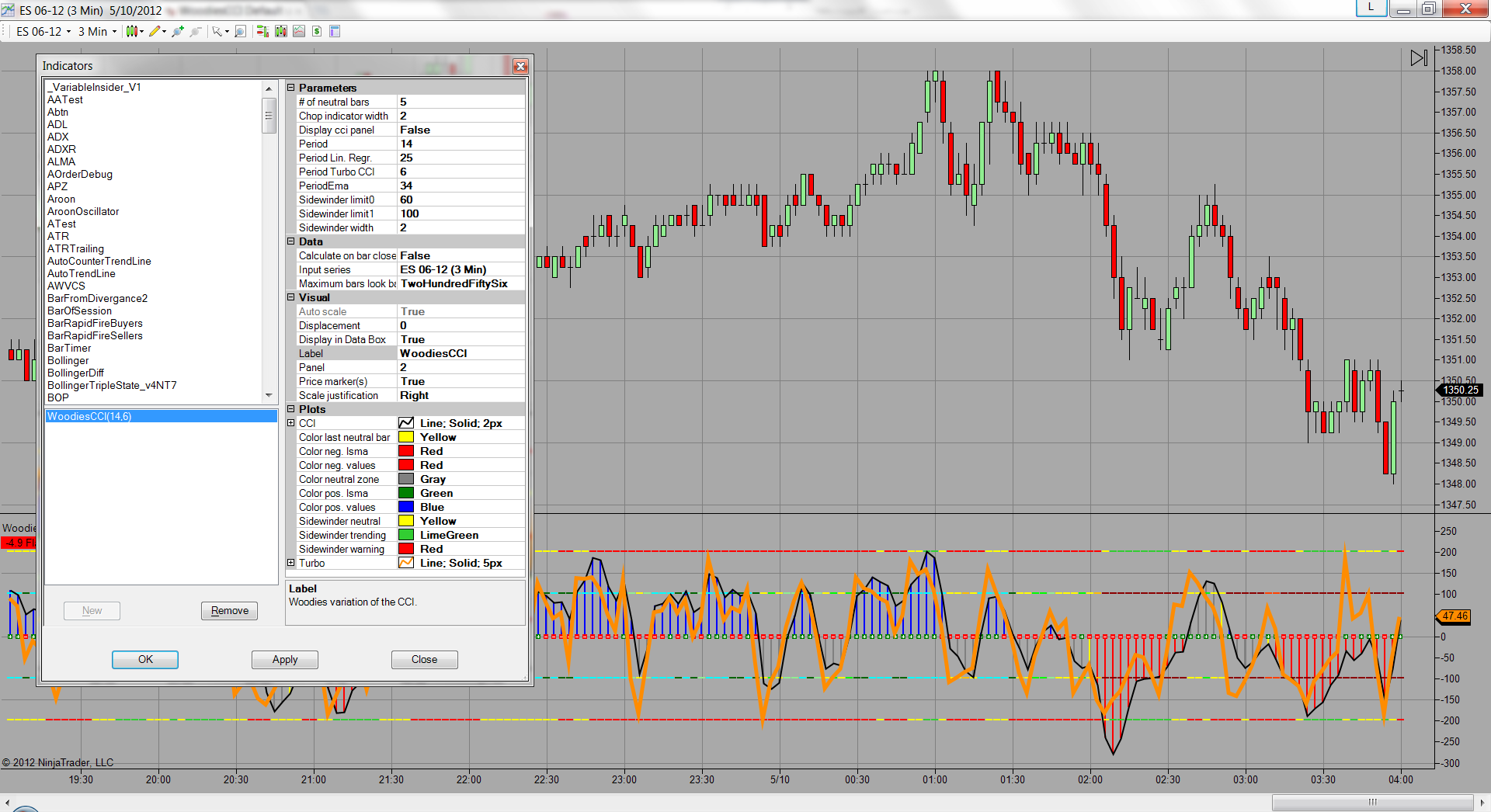Viewport: 1491px width, 812px height.
Task: Open the Indicators toolbar icon
Action: (299, 31)
